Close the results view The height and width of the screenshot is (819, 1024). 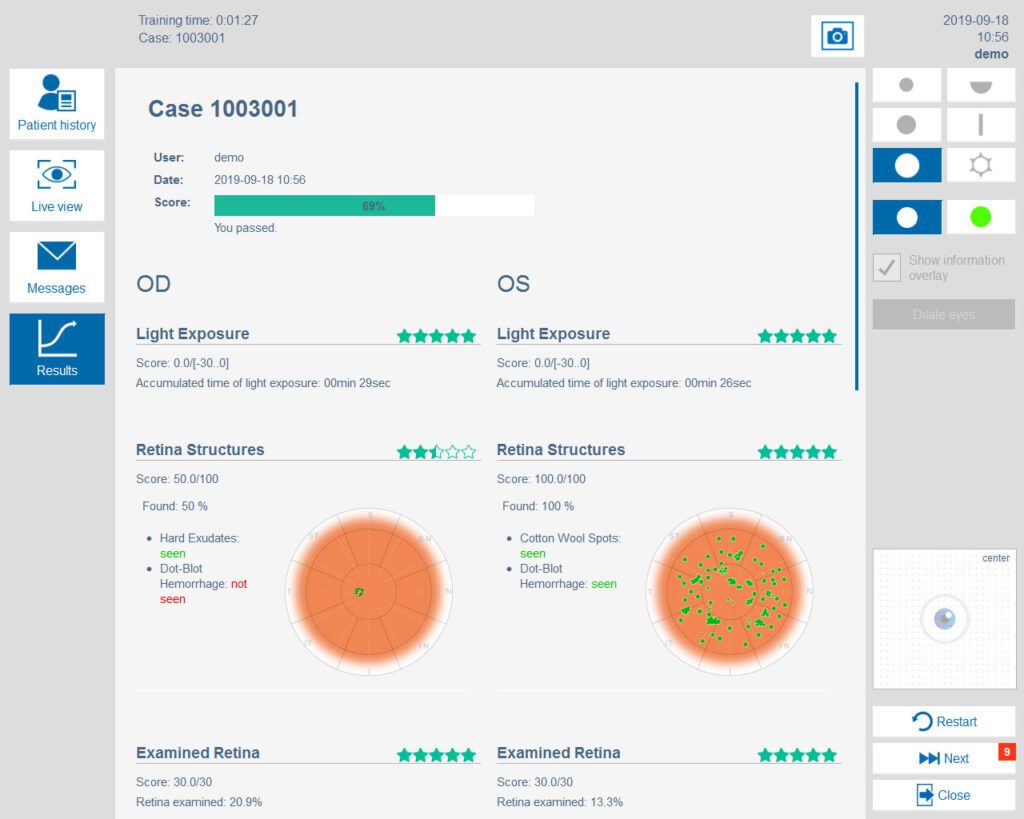pyautogui.click(x=941, y=795)
